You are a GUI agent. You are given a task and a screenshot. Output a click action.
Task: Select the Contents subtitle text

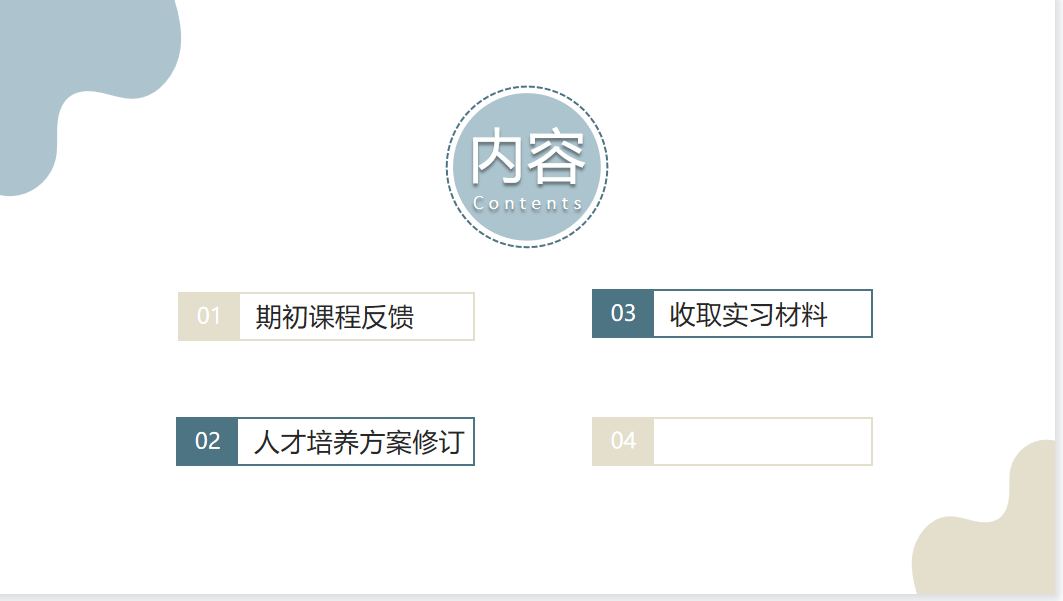tap(527, 203)
